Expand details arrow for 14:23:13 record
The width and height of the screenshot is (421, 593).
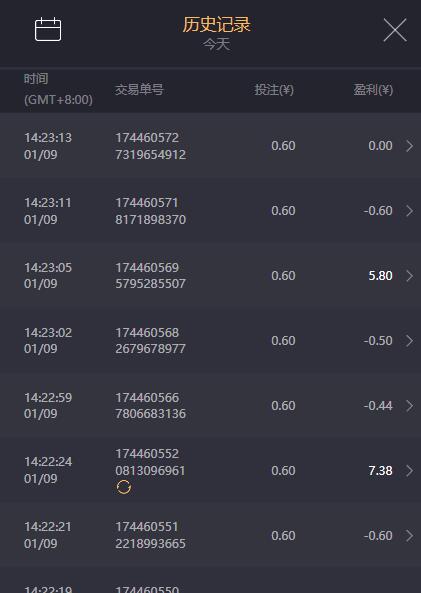pyautogui.click(x=409, y=146)
